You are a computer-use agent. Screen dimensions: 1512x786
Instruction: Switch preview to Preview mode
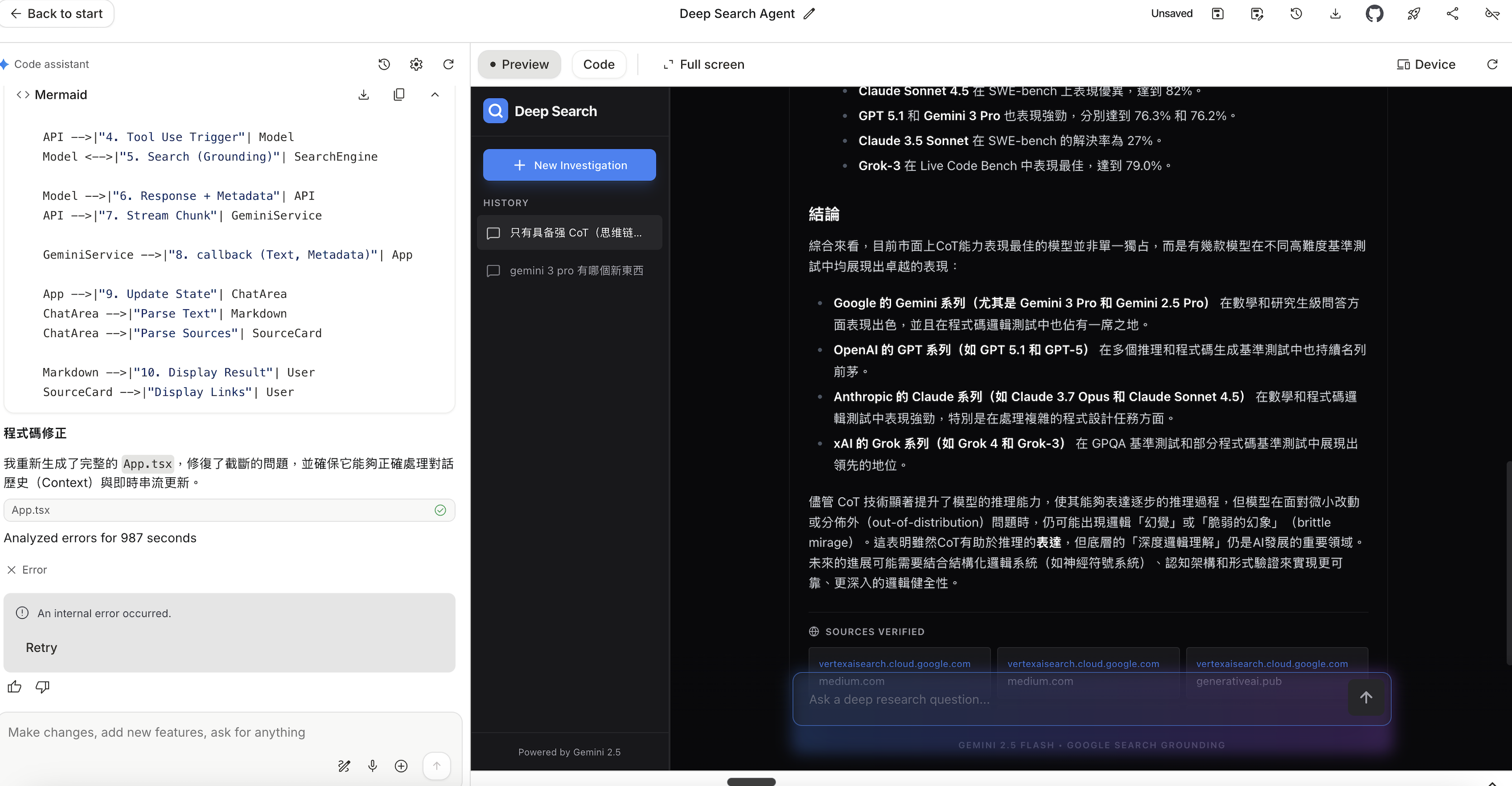tap(519, 64)
